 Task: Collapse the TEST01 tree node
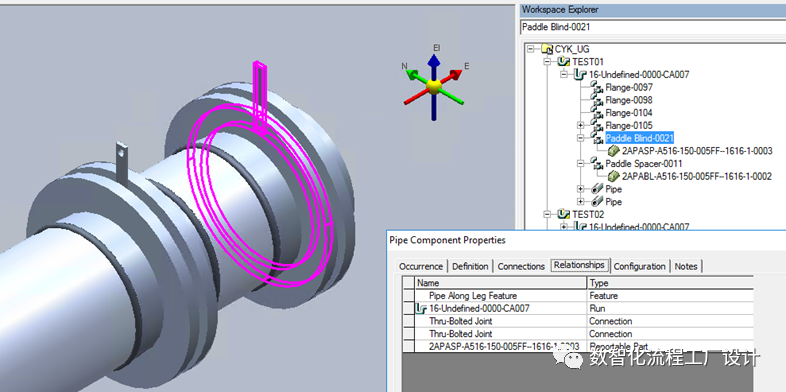click(x=547, y=62)
